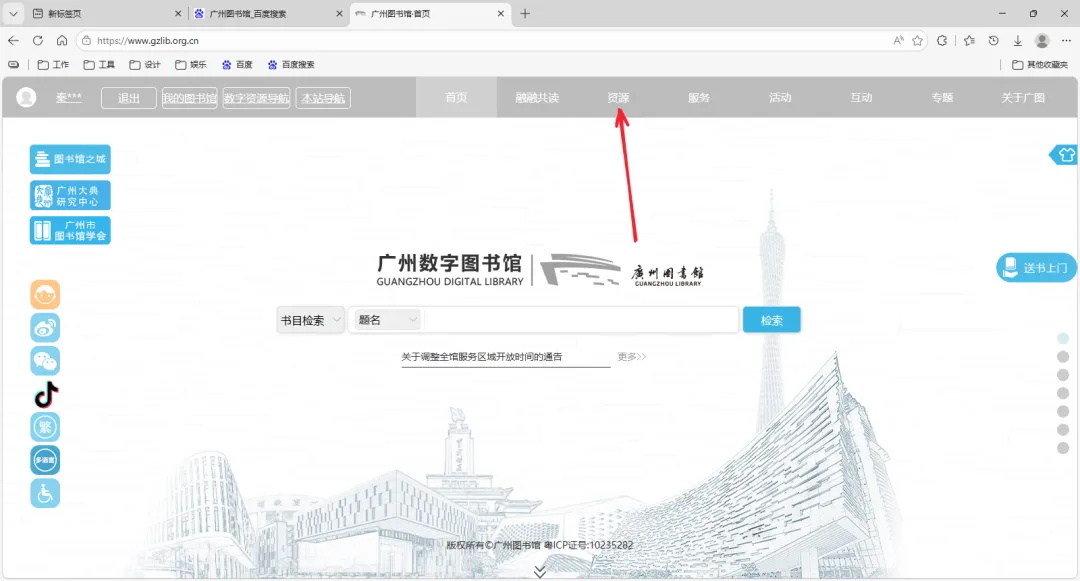Select the last page indicator dot

[x=1063, y=447]
